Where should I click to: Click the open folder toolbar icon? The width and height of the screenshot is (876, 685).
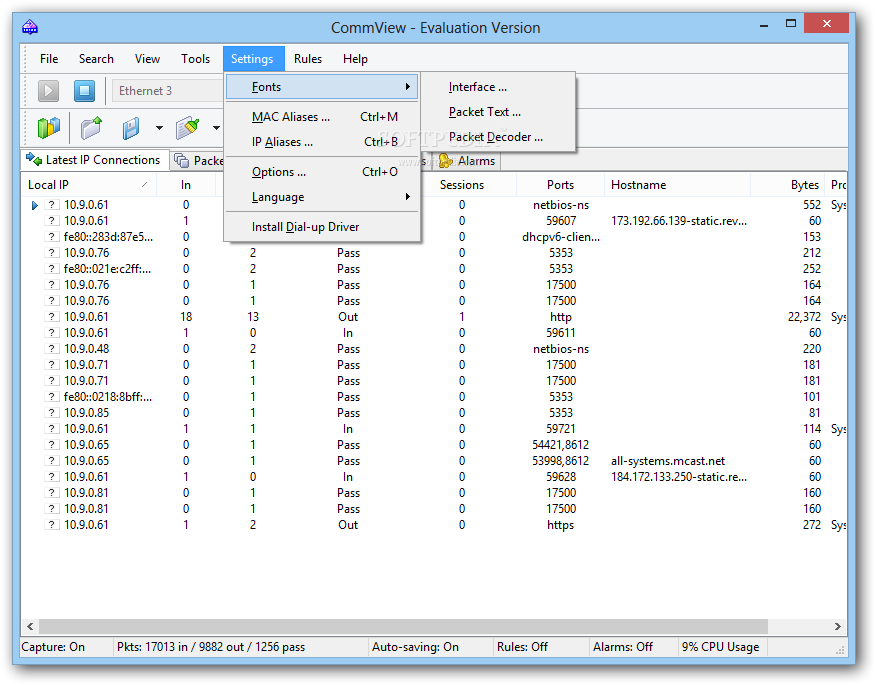pyautogui.click(x=92, y=128)
